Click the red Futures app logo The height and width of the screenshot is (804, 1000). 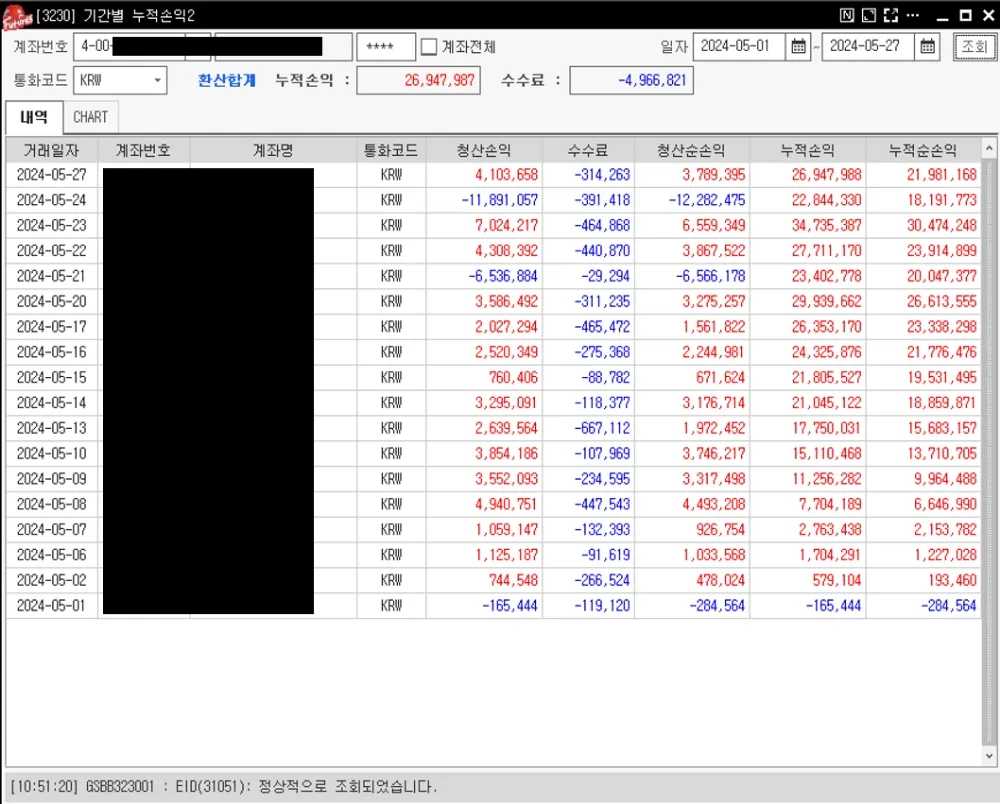coord(16,17)
